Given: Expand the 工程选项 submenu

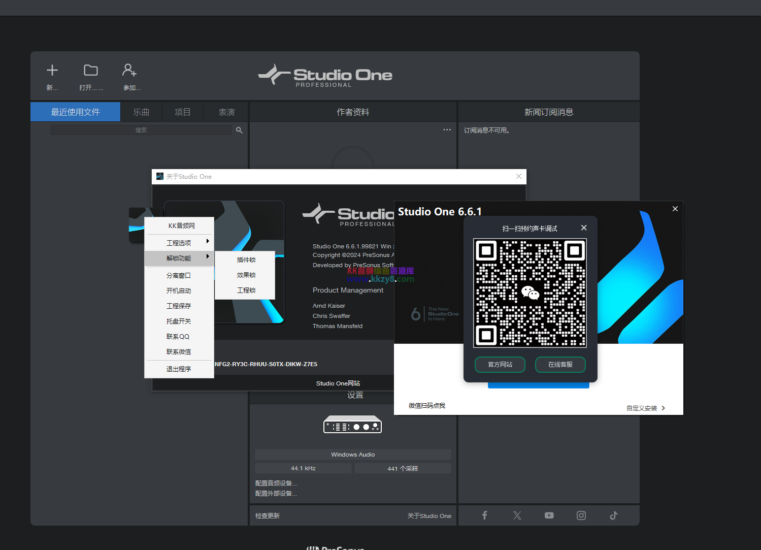Looking at the screenshot, I should click(x=179, y=243).
